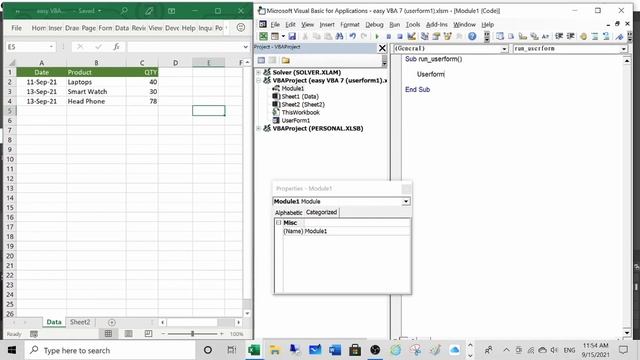Switch to the Sheet2 worksheet tab
640x360 pixels.
click(80, 322)
